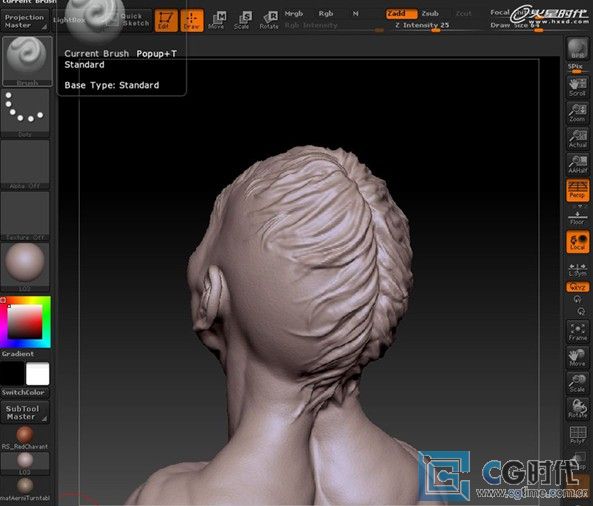This screenshot has height=506, width=593.
Task: Toggle the Floor grid
Action: pos(577,218)
